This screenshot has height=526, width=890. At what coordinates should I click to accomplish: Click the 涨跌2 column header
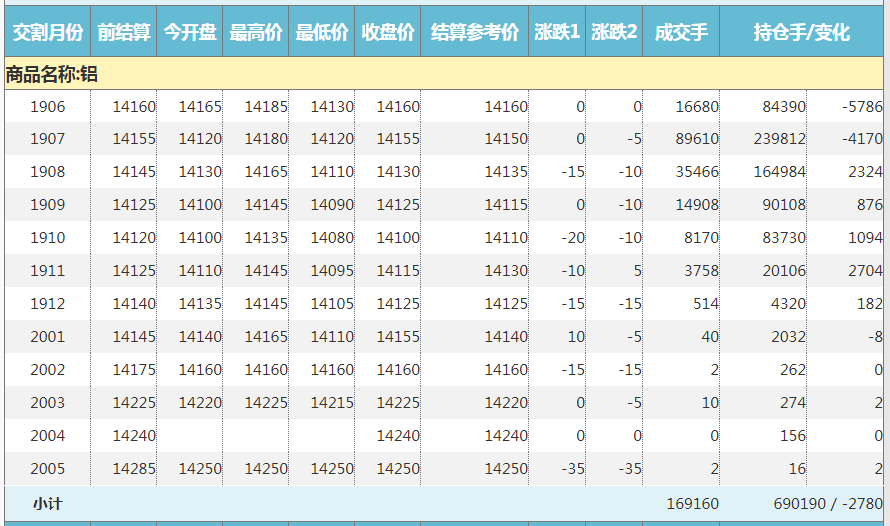[614, 33]
